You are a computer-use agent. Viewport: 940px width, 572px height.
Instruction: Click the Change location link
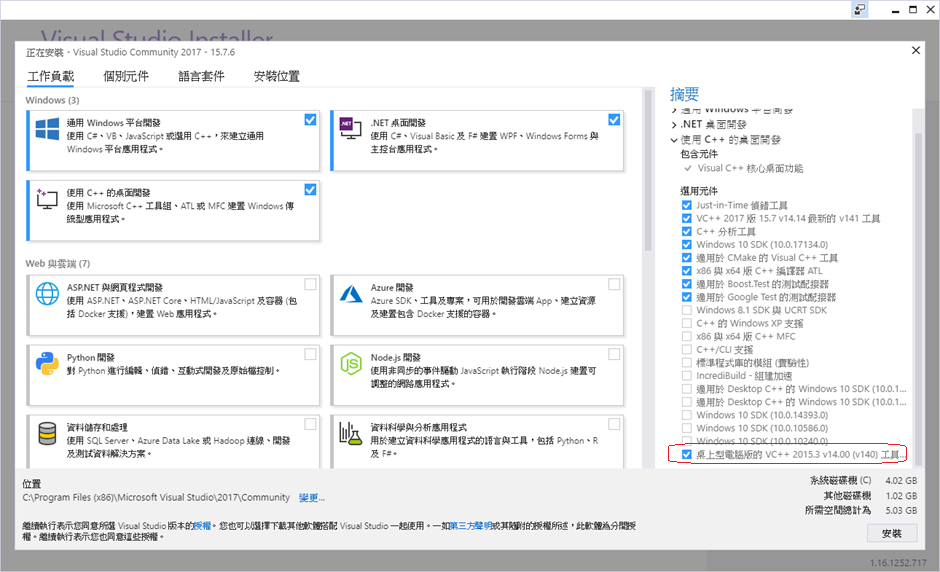312,498
